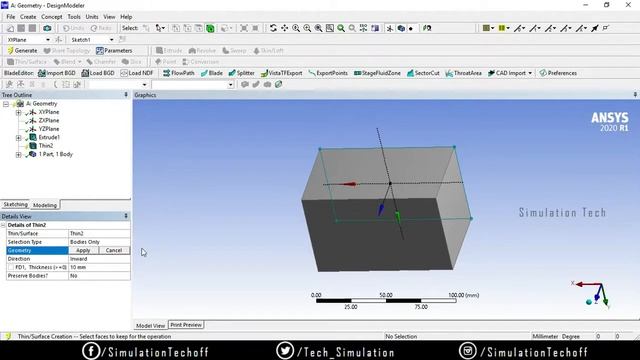Click the Thickness value 10 mm field
The height and width of the screenshot is (360, 640).
pyautogui.click(x=99, y=267)
